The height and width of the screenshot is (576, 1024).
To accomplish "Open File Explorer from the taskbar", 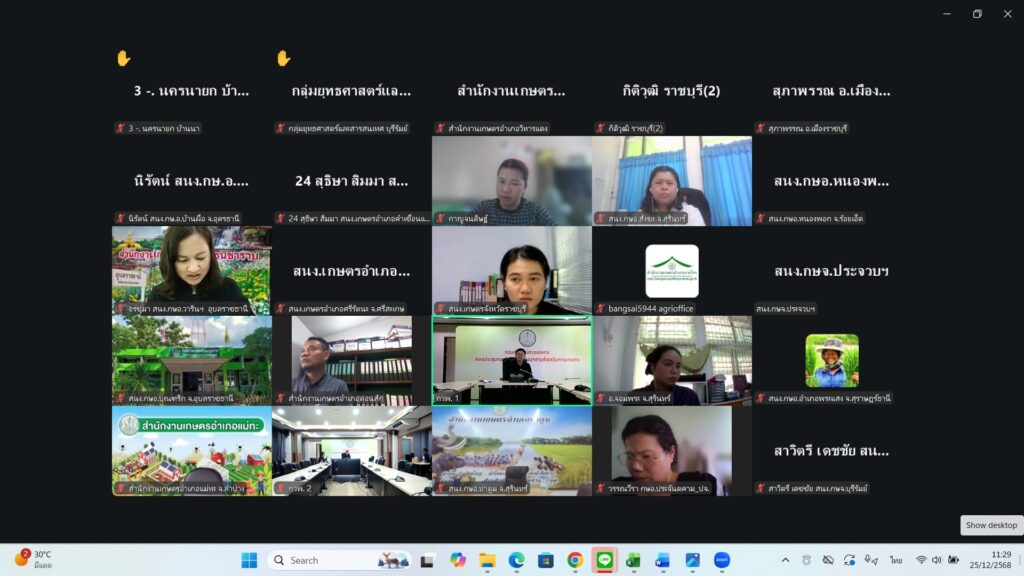I will pos(487,560).
